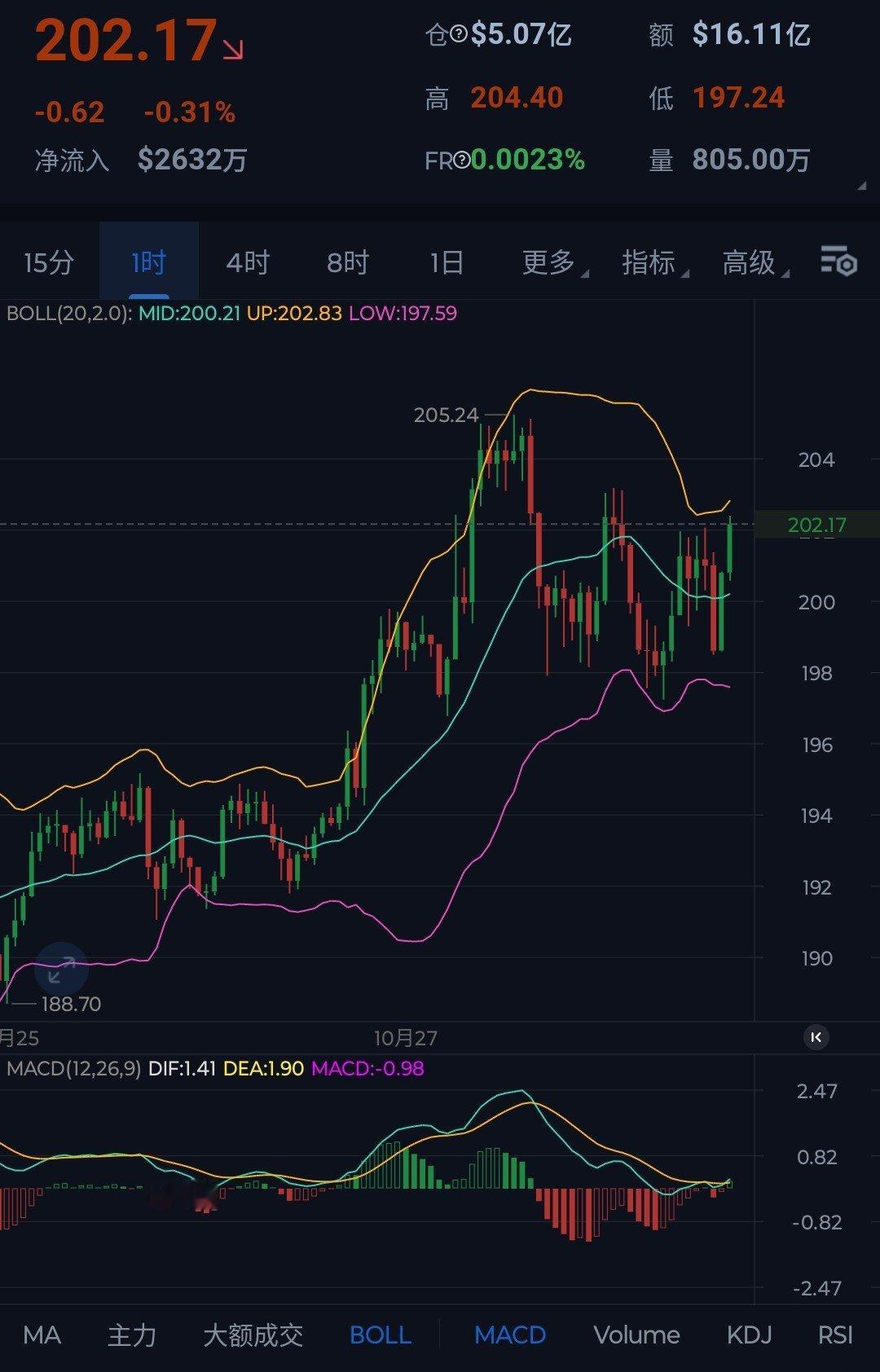Tap the 额 $16.11亿 turnover value
880x1372 pixels.
tap(751, 34)
